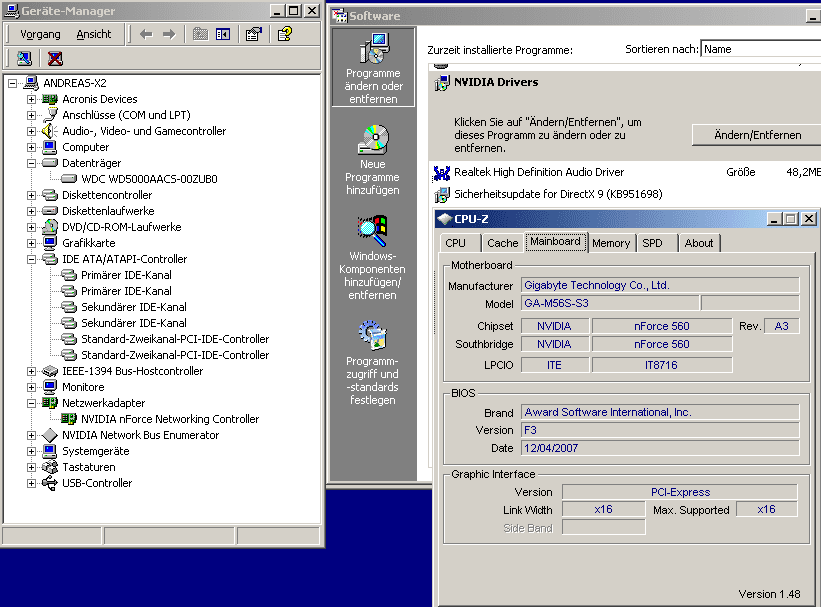This screenshot has width=821, height=607.
Task: Switch to the About tab in CPU-Z
Action: (698, 243)
